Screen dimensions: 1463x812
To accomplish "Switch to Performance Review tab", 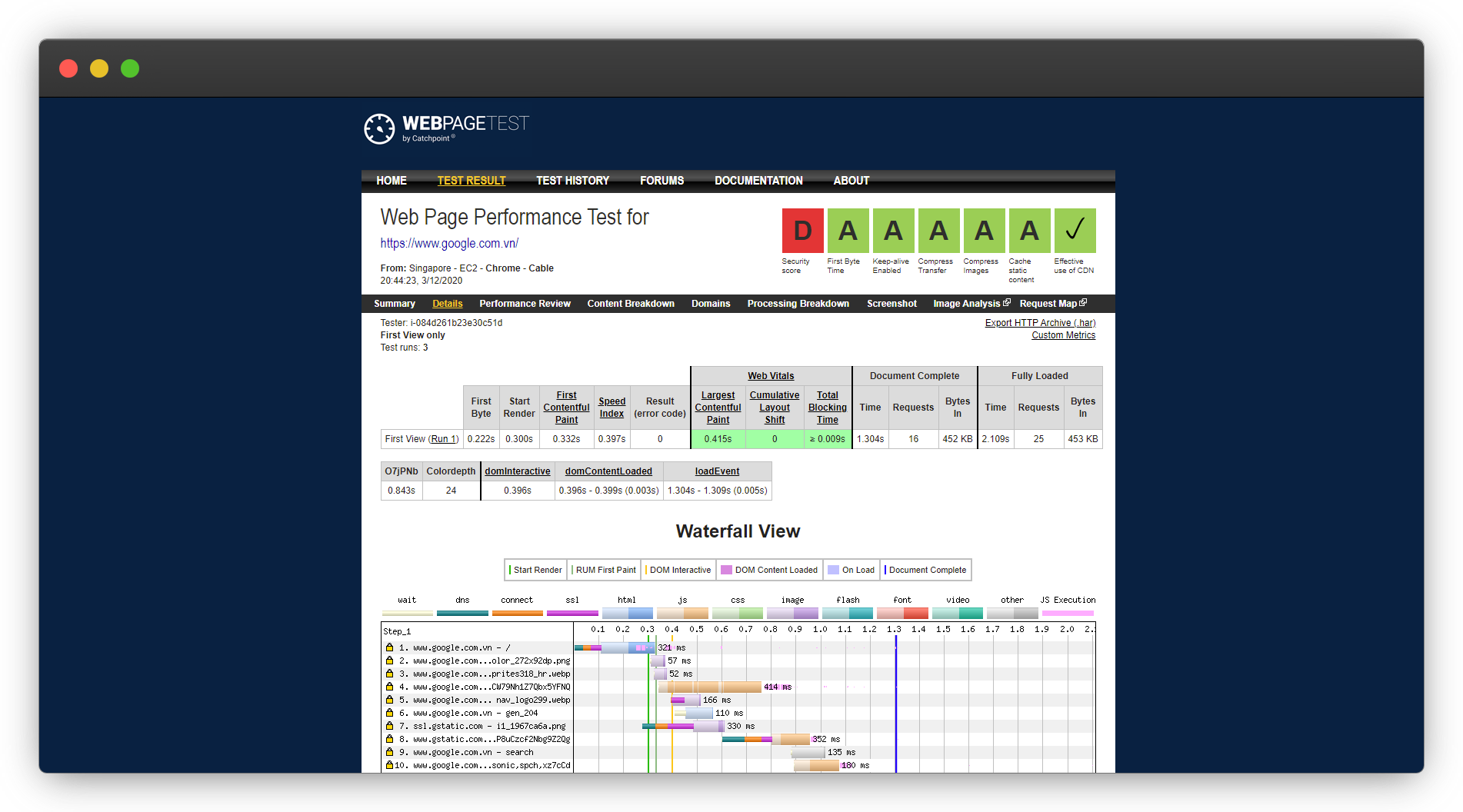I will [x=525, y=304].
